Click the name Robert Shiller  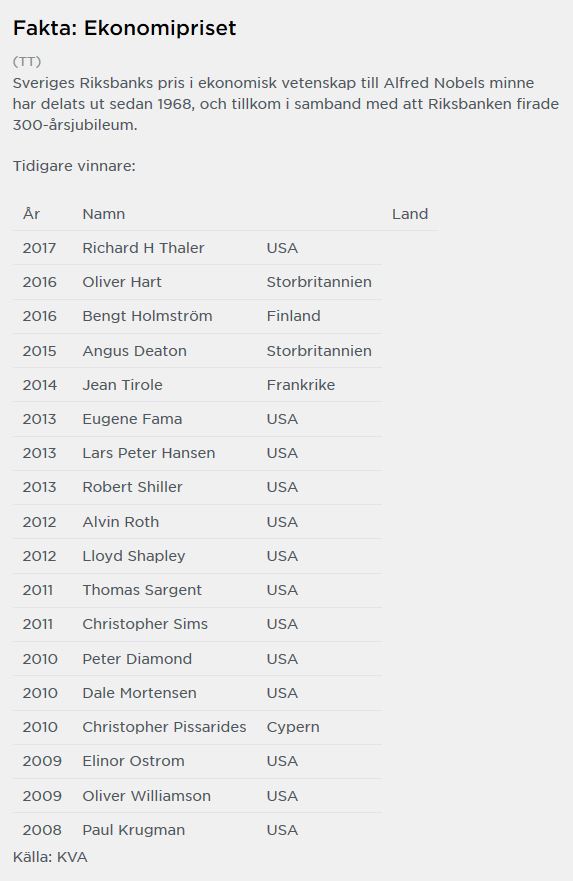coord(132,487)
